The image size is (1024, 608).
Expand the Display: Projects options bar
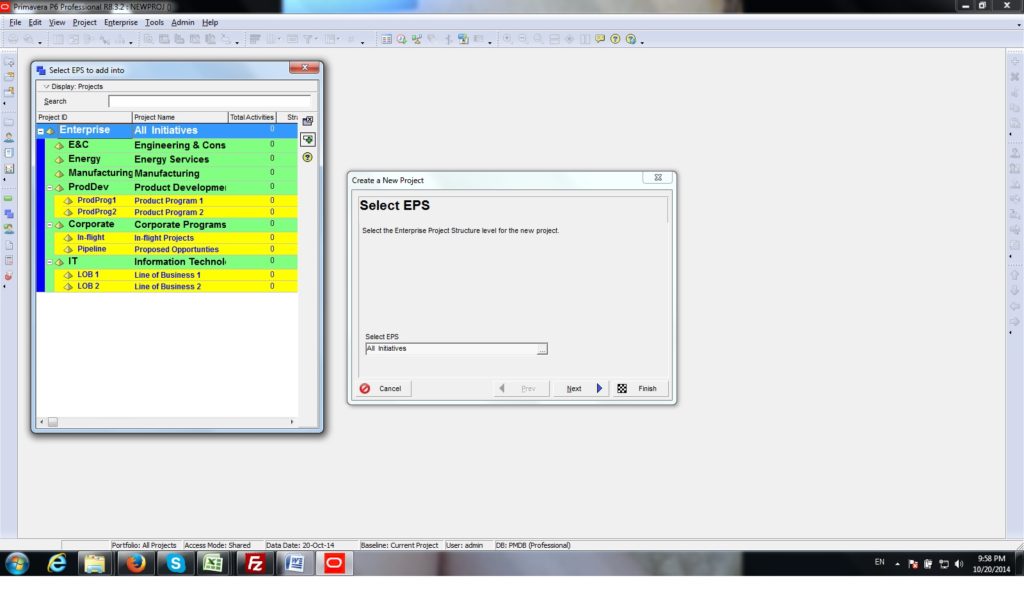point(46,87)
